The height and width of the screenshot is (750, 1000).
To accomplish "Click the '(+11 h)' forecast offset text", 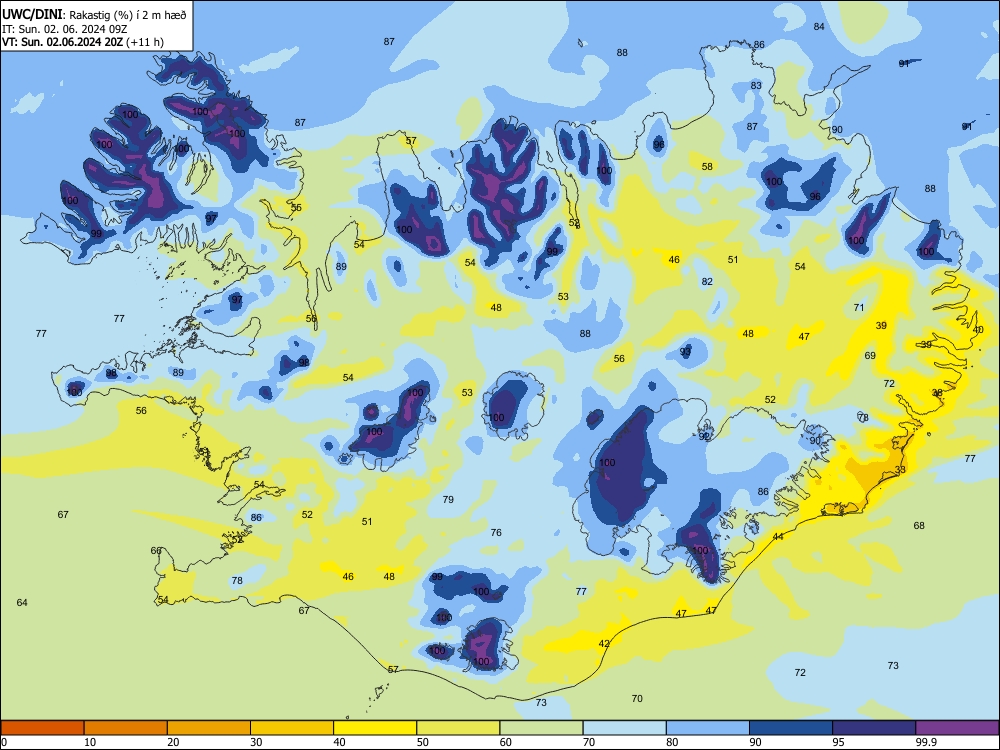I will tap(145, 42).
